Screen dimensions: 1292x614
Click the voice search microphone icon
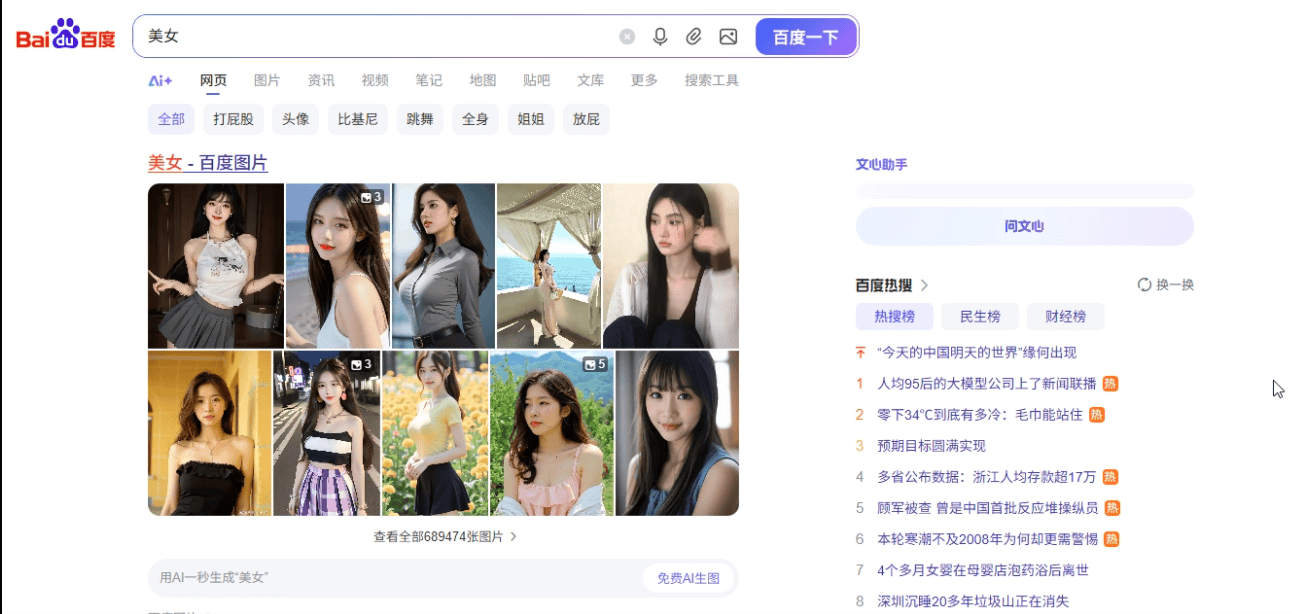tap(659, 36)
